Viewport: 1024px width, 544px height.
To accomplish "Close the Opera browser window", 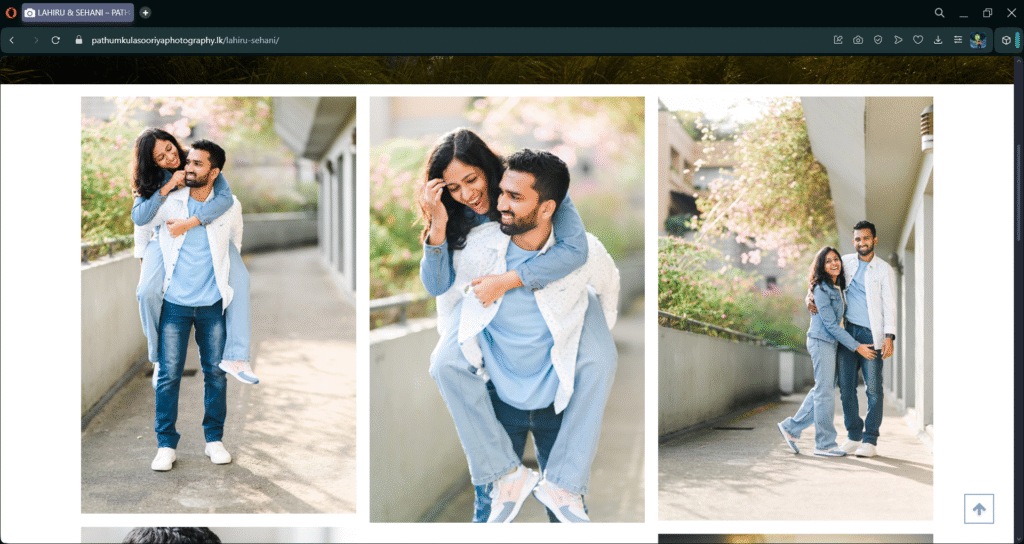I will point(1012,12).
